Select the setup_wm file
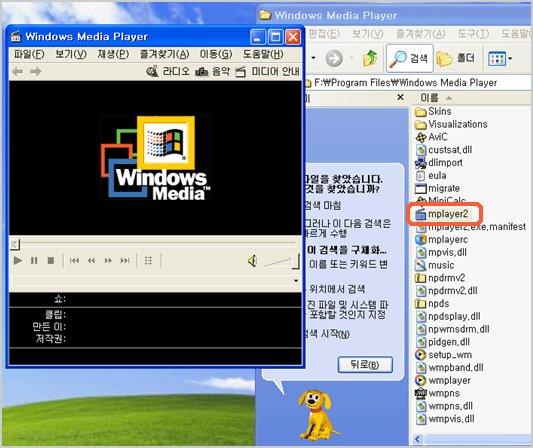The image size is (533, 448). [x=444, y=355]
